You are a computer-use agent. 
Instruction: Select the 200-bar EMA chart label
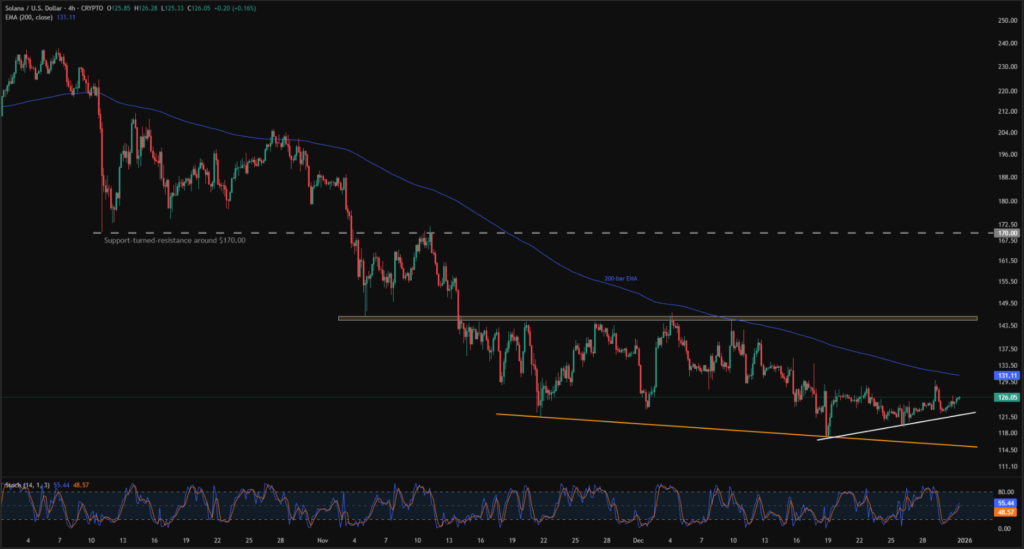(620, 279)
